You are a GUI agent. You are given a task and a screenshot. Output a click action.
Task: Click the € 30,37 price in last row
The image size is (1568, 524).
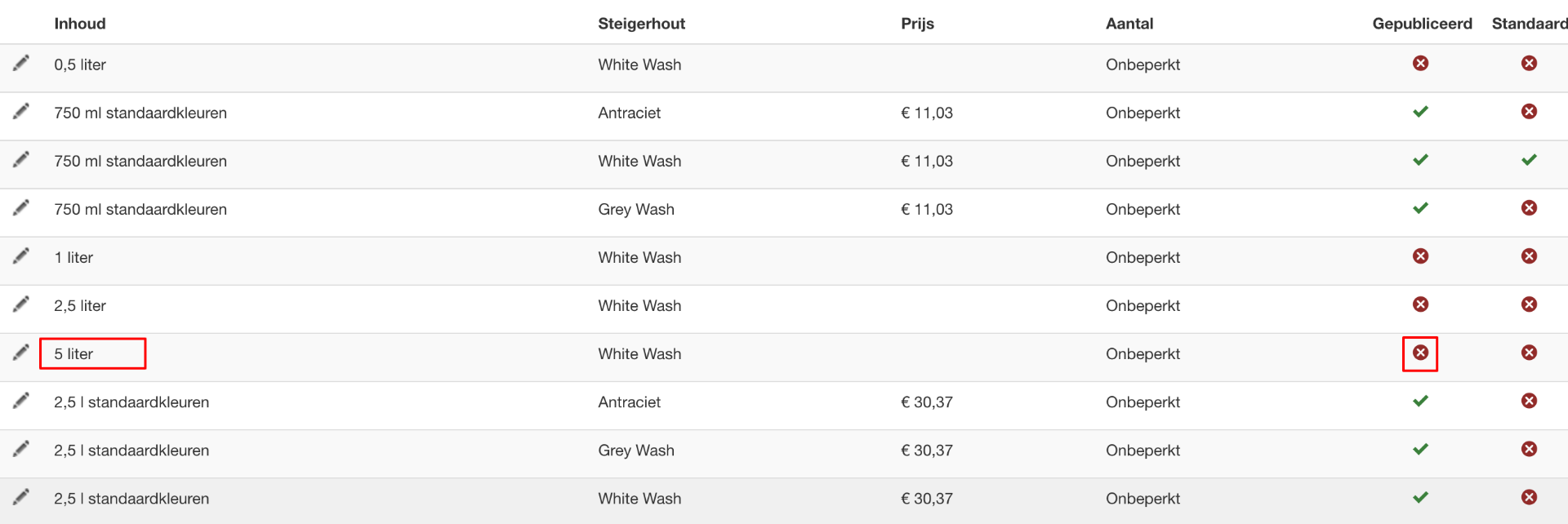[927, 499]
